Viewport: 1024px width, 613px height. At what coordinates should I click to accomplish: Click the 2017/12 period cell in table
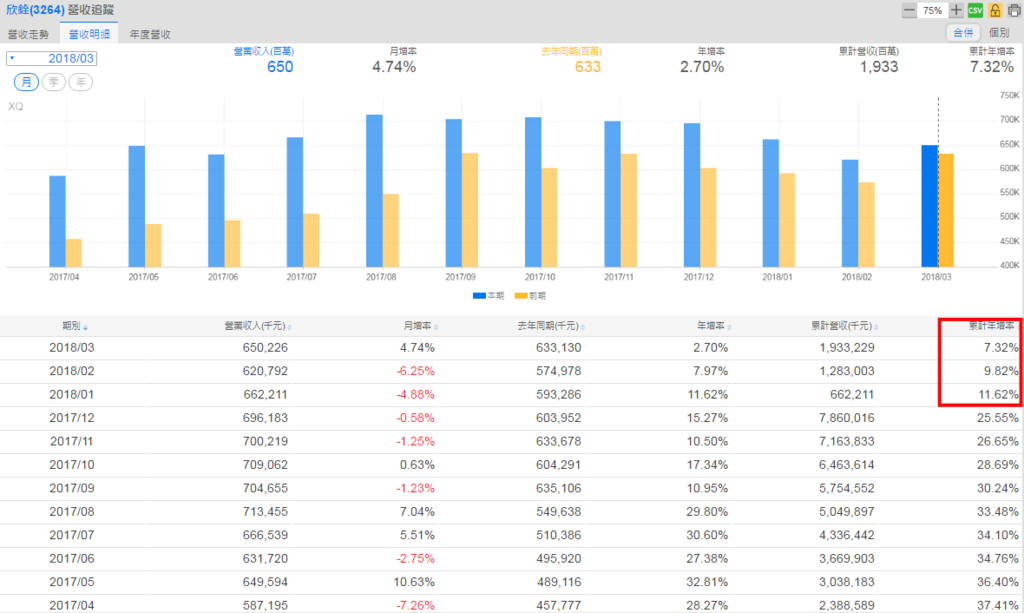click(x=72, y=418)
